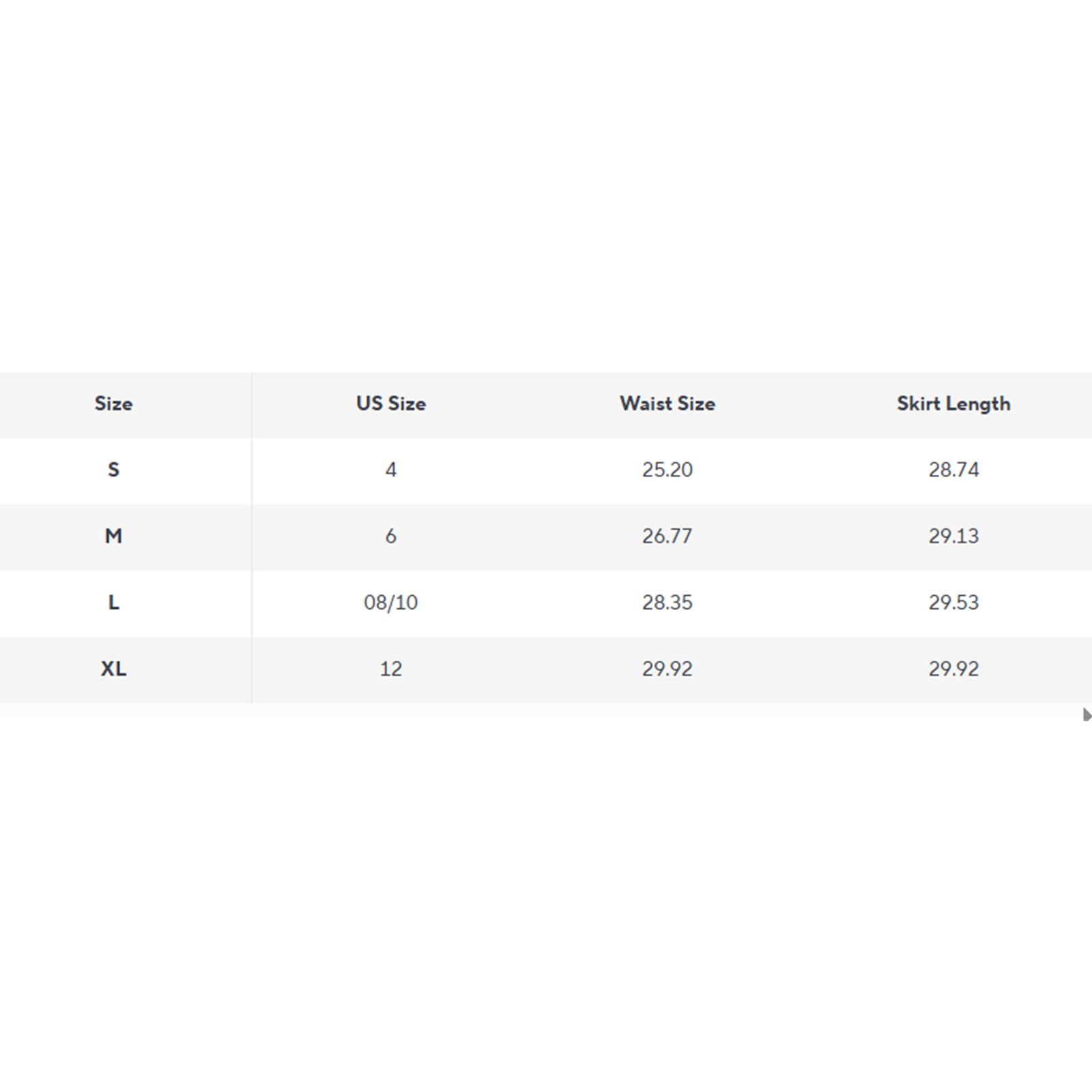Click skirt length 29.53 cell

coord(953,602)
